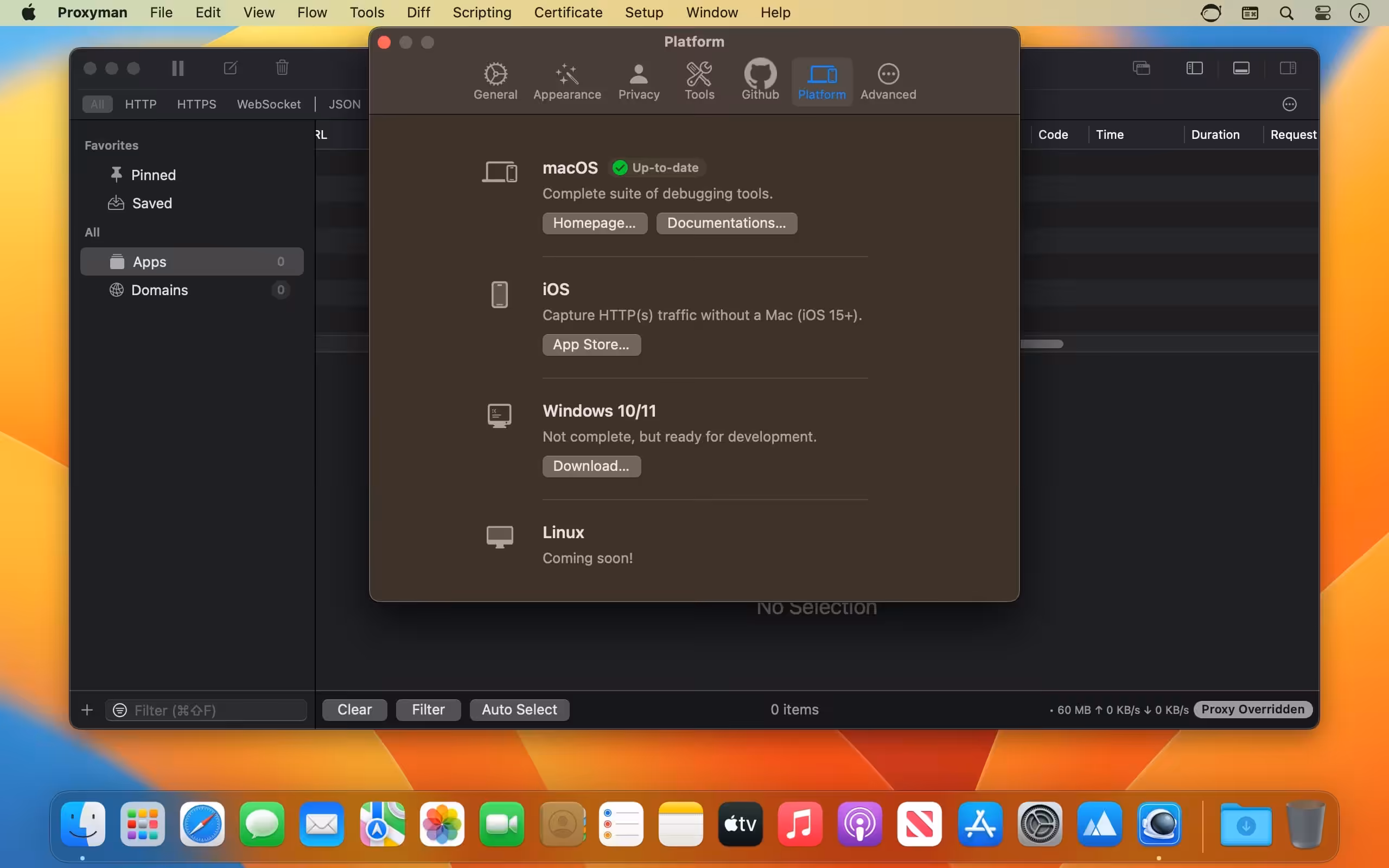The width and height of the screenshot is (1389, 868).
Task: Open the Certificate menu
Action: tap(568, 12)
